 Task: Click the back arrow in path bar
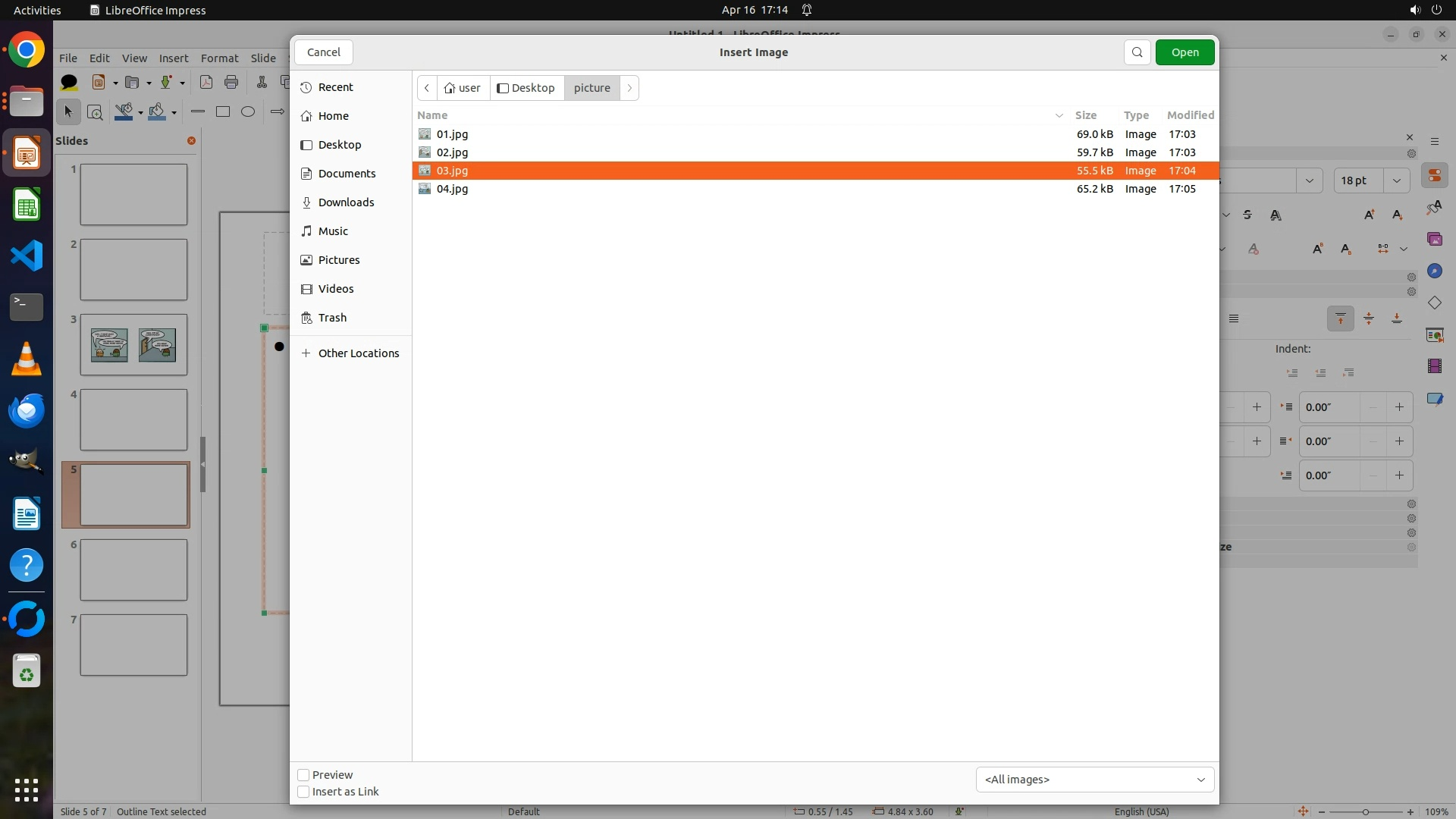[x=427, y=88]
